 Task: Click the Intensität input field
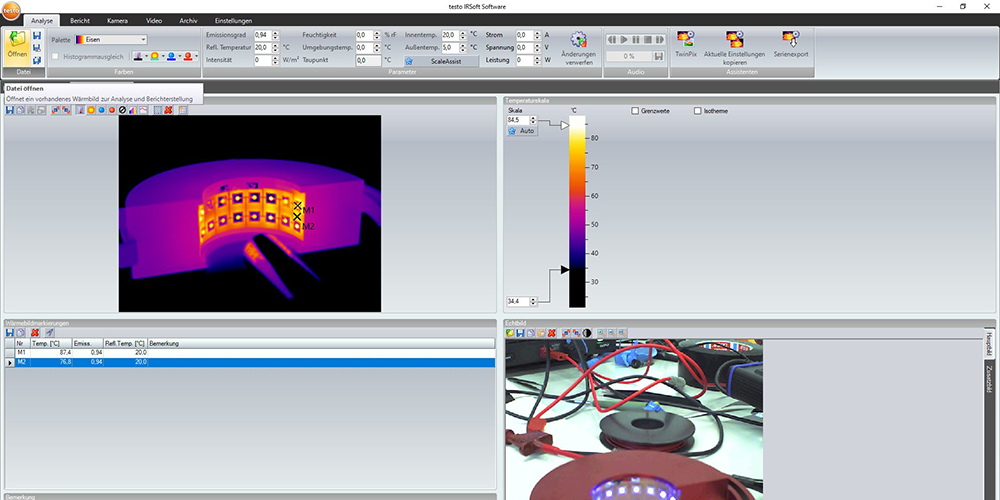262,60
